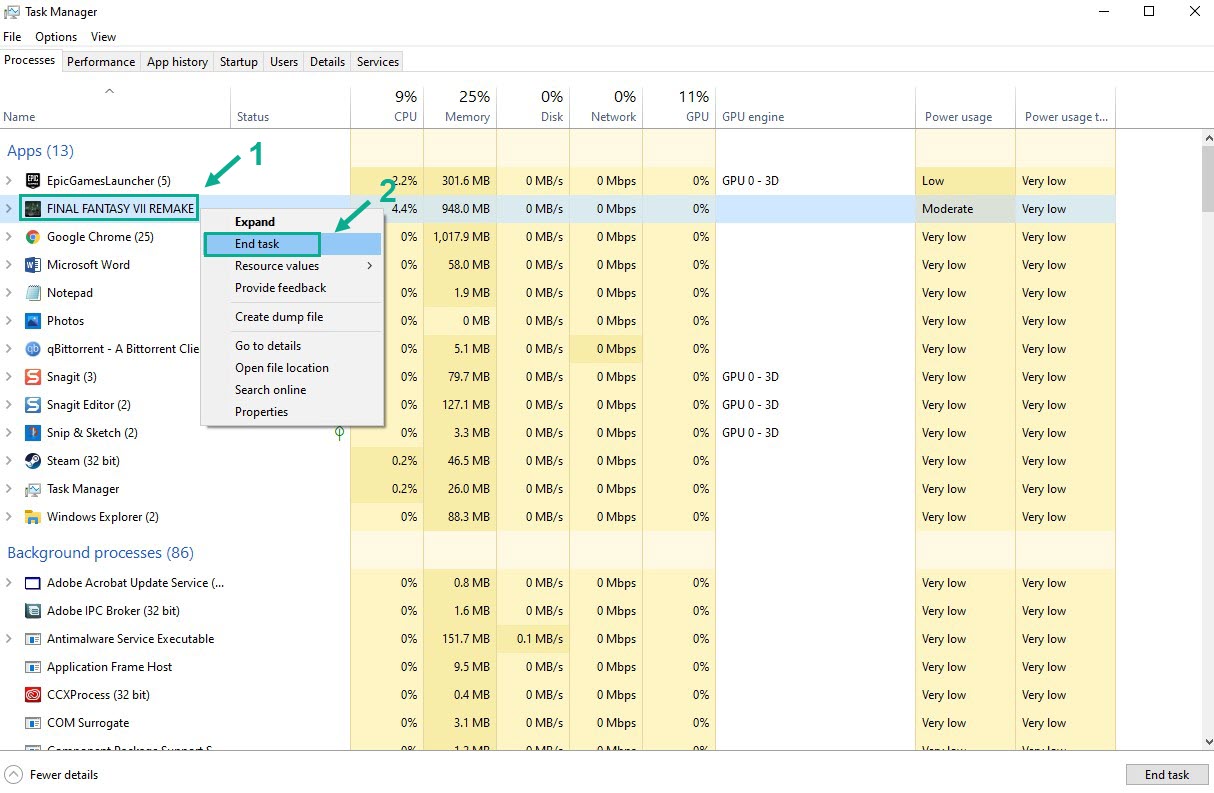Expand the Microsoft Word process group
Screen dimensions: 1214x793
point(9,265)
